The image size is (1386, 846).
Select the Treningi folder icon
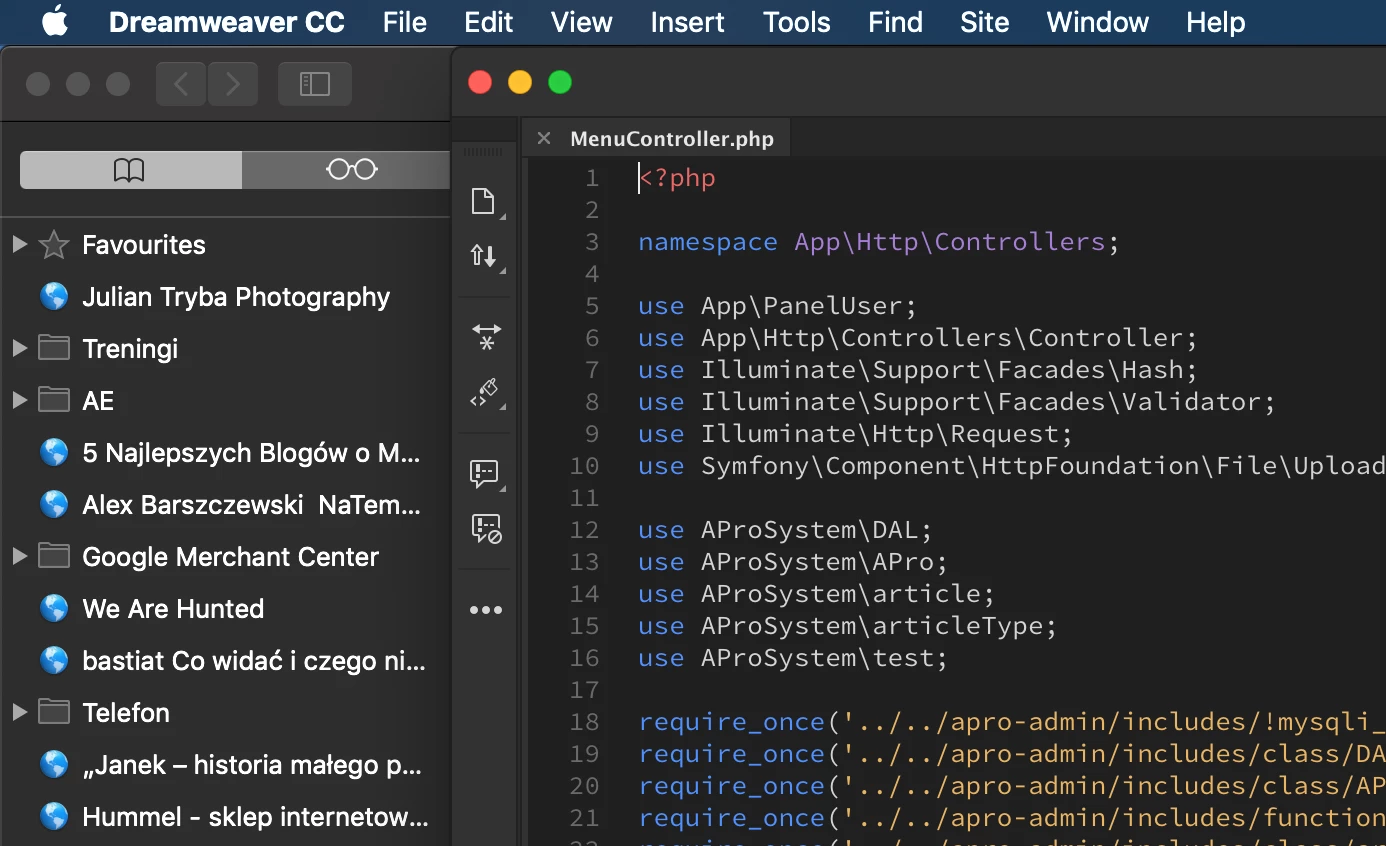pos(54,348)
